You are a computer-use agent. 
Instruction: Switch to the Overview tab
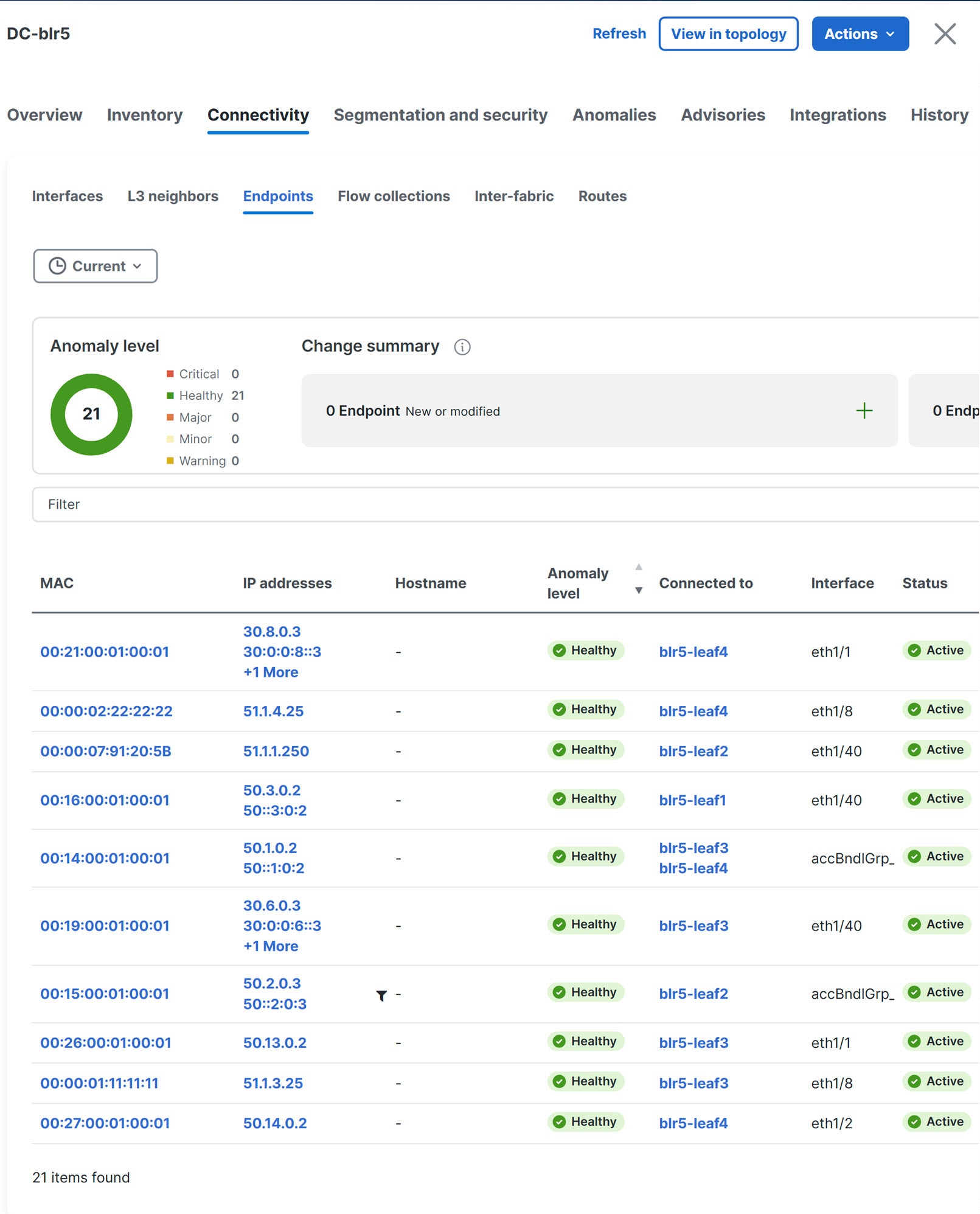(44, 115)
